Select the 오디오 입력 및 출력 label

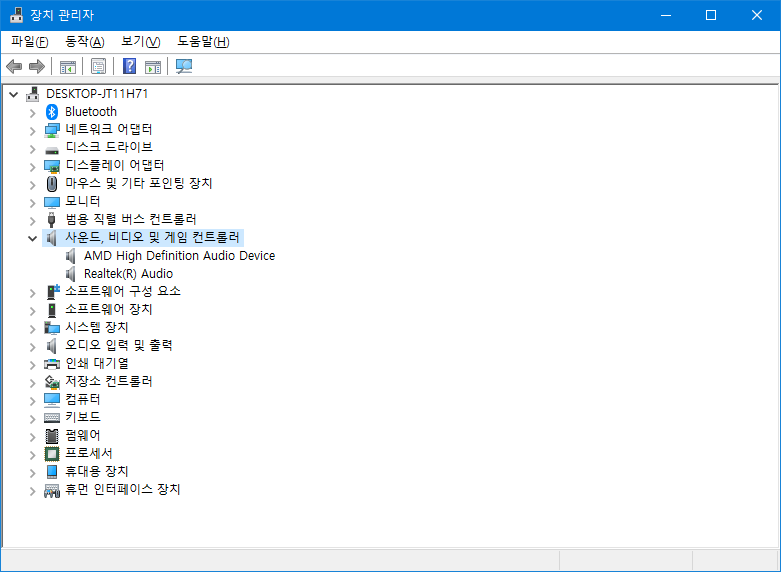coord(119,345)
